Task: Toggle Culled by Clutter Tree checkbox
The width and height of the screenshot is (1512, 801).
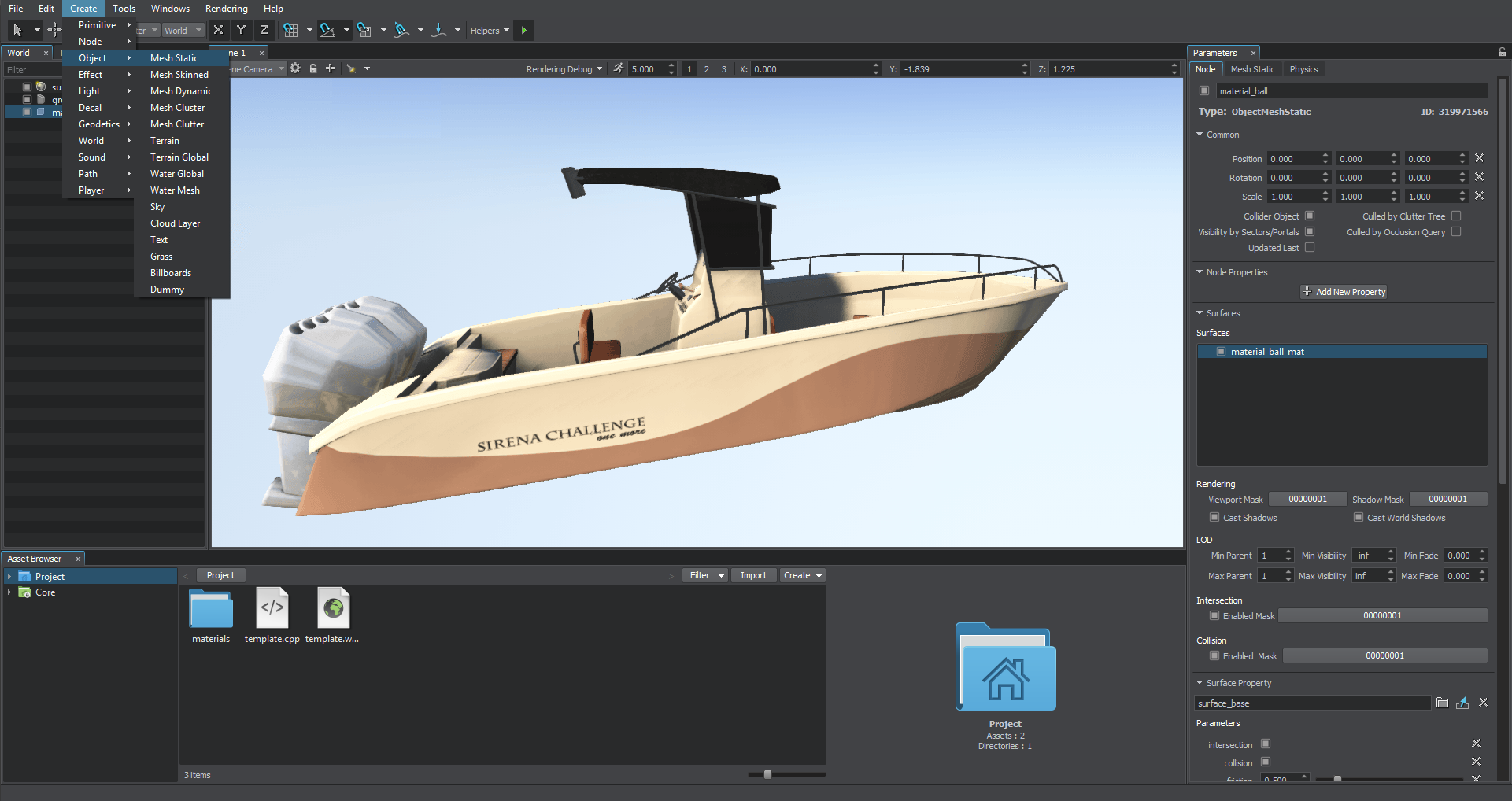Action: point(1456,216)
